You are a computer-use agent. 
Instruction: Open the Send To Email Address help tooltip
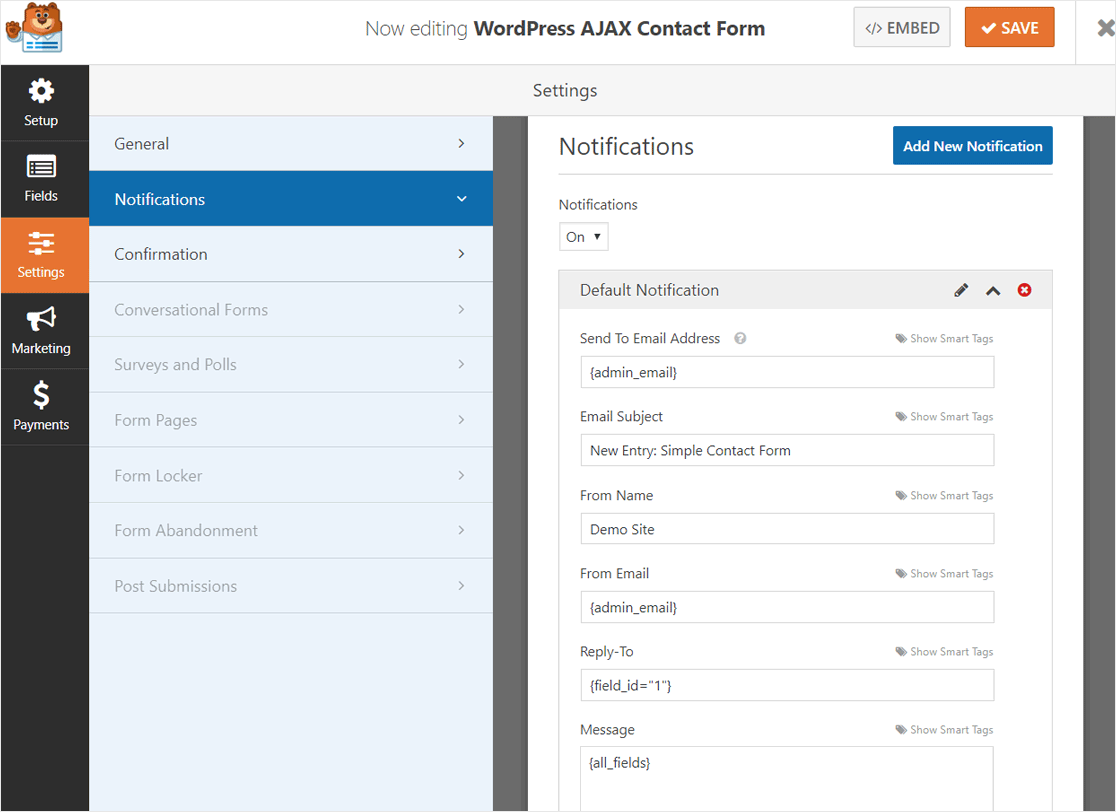pos(740,338)
